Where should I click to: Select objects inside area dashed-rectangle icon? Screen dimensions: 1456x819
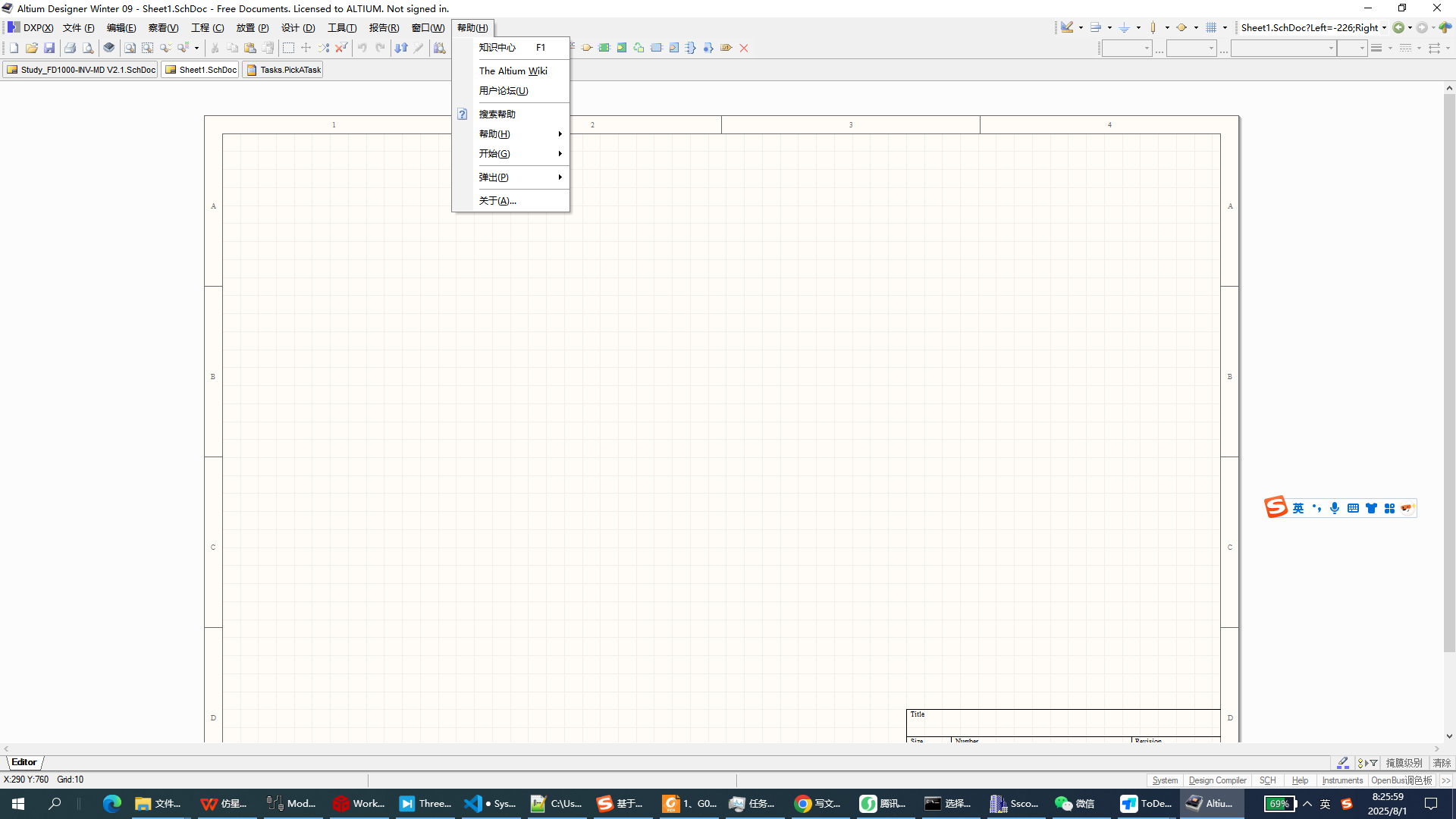coord(288,48)
